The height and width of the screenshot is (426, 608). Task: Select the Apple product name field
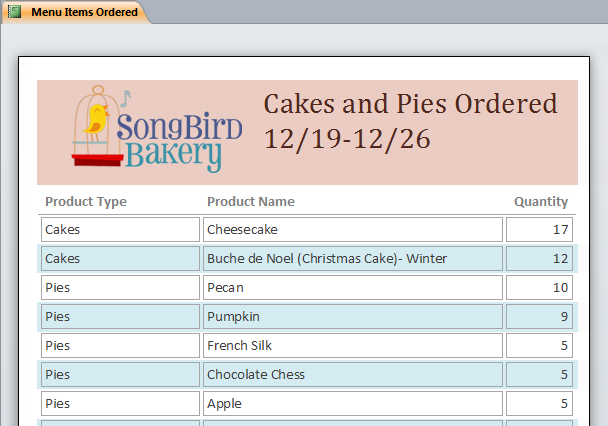(353, 404)
